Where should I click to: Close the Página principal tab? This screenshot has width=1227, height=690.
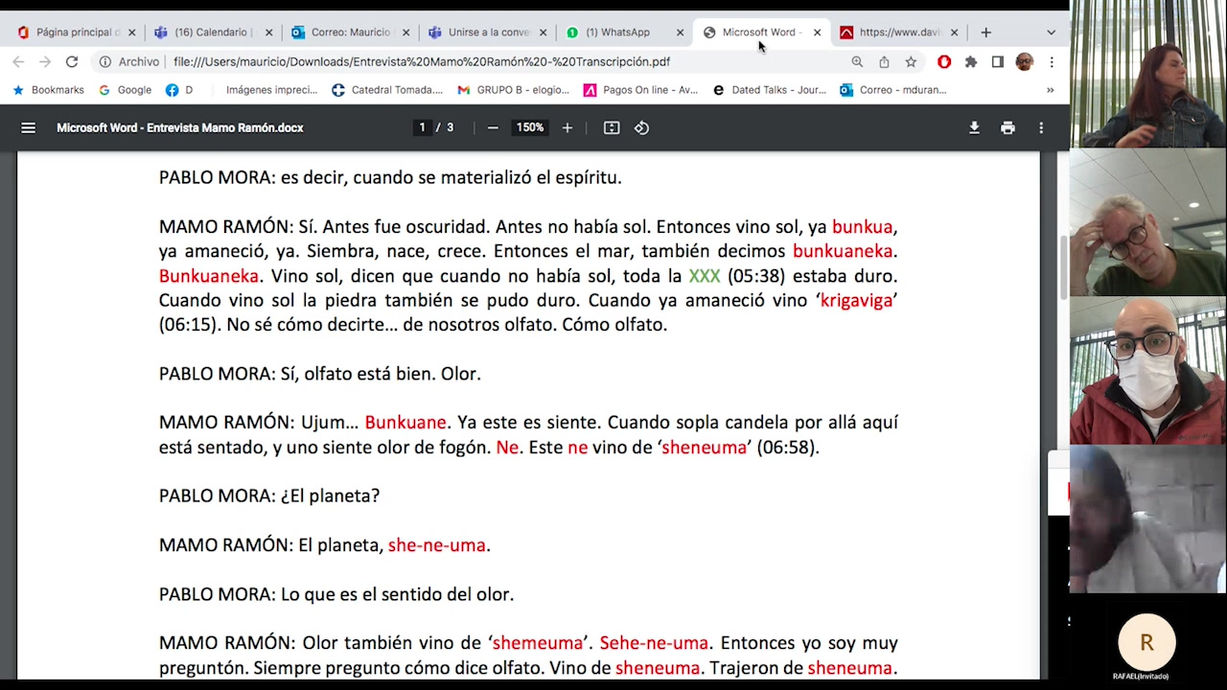click(132, 32)
